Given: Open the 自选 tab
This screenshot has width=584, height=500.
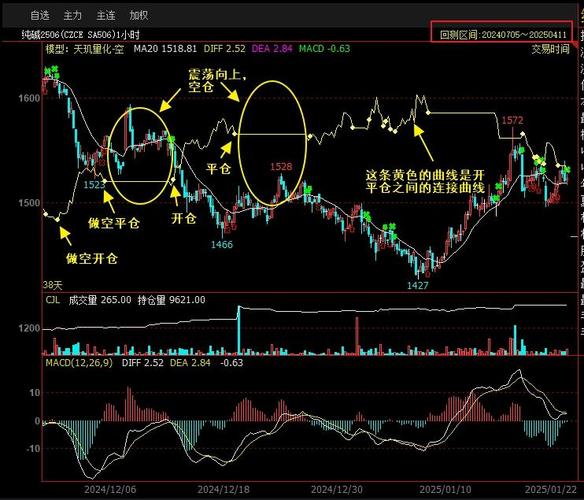Looking at the screenshot, I should [40, 15].
